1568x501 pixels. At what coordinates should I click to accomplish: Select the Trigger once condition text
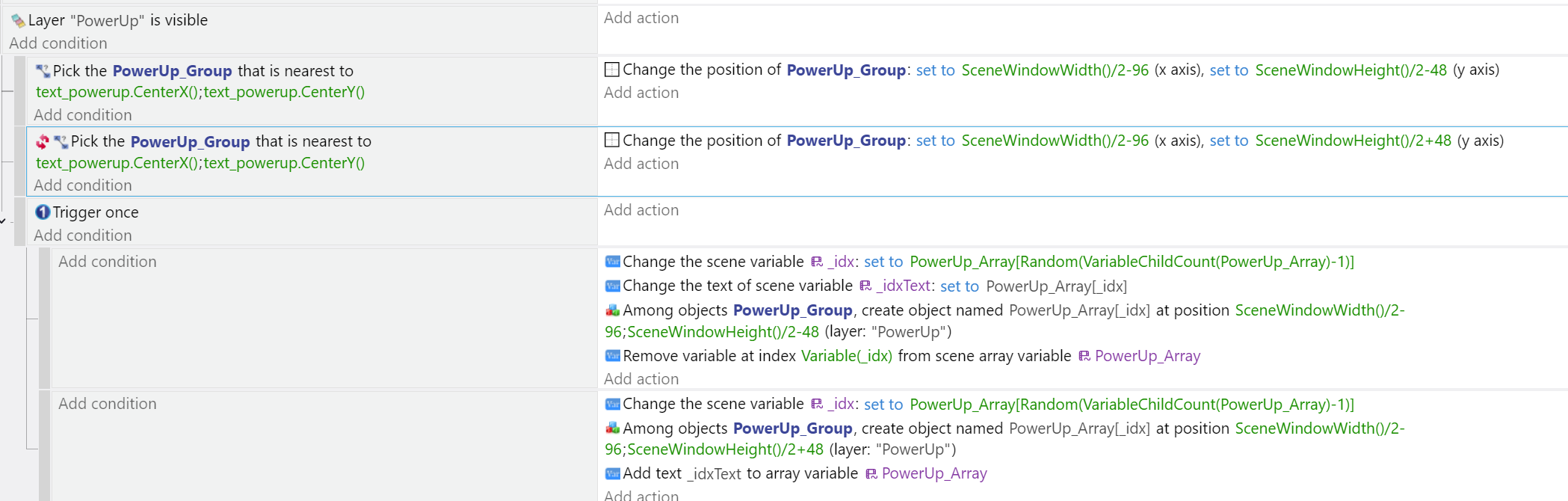click(96, 212)
